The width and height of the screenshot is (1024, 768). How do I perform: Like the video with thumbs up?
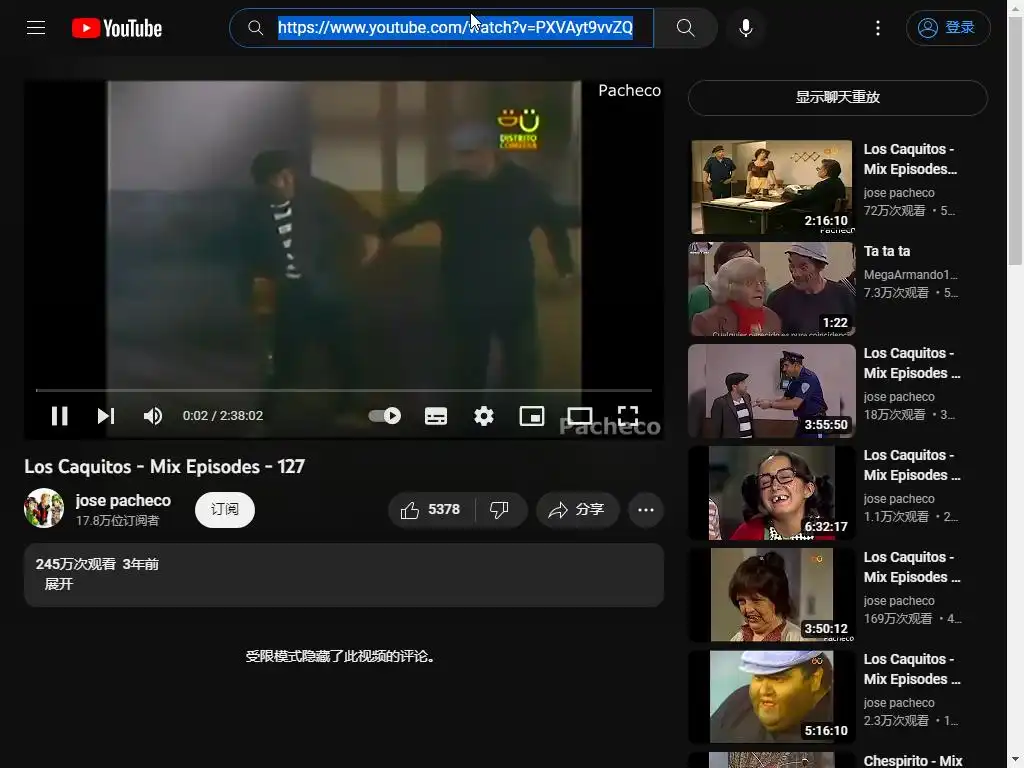[431, 510]
